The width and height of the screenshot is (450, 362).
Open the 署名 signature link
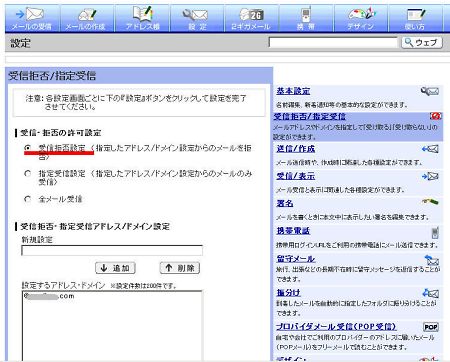(285, 203)
